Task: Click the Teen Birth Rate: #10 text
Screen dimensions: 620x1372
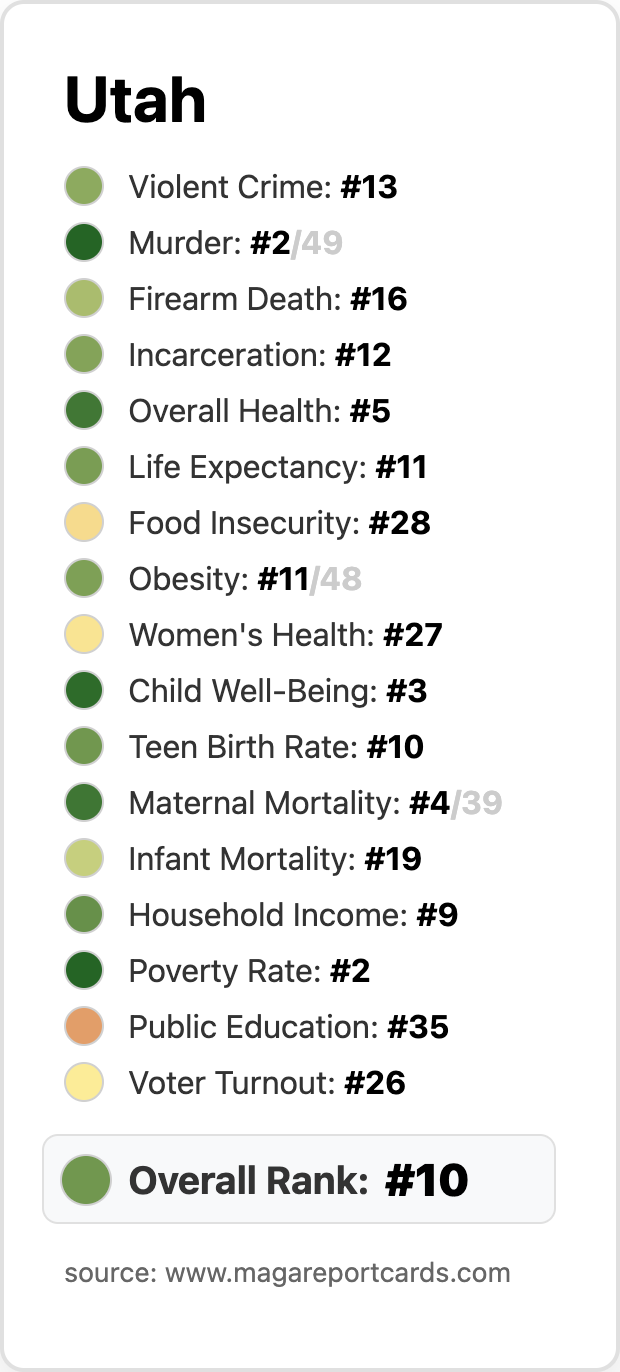Action: pos(276,747)
